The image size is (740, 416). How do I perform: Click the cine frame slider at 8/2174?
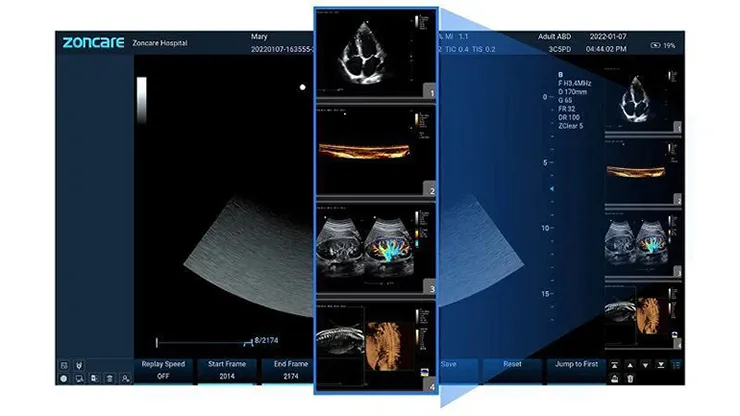pos(203,342)
